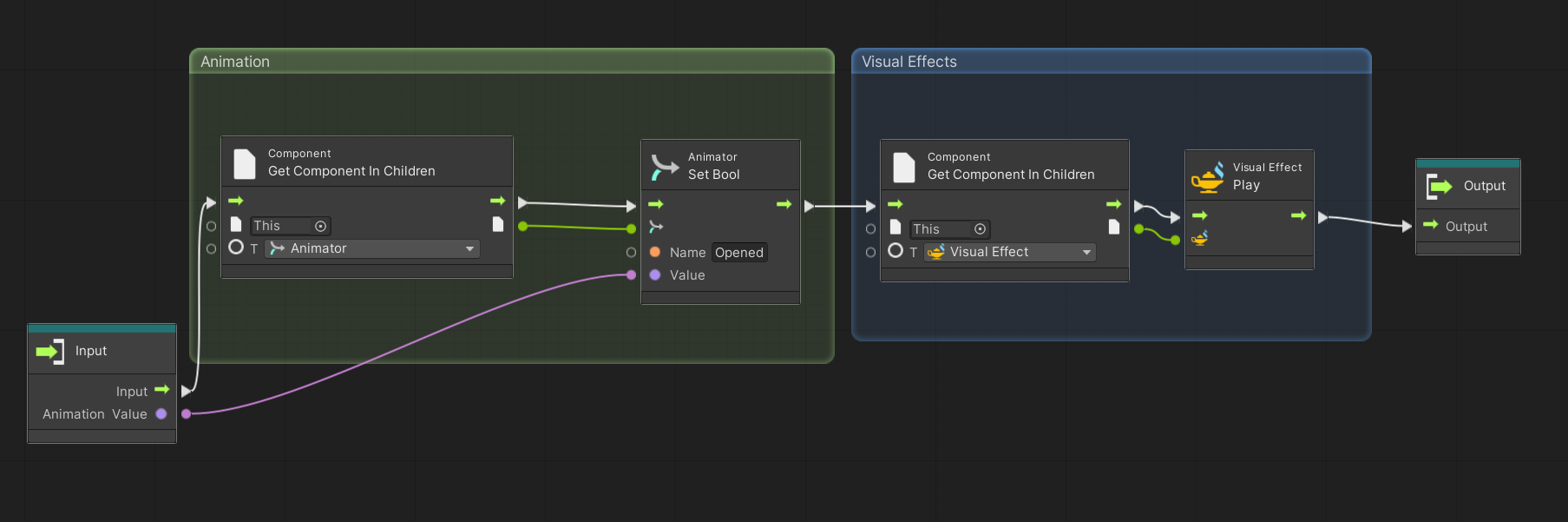Image resolution: width=1568 pixels, height=522 pixels.
Task: Click the Input node arrow icon
Action: (x=49, y=351)
